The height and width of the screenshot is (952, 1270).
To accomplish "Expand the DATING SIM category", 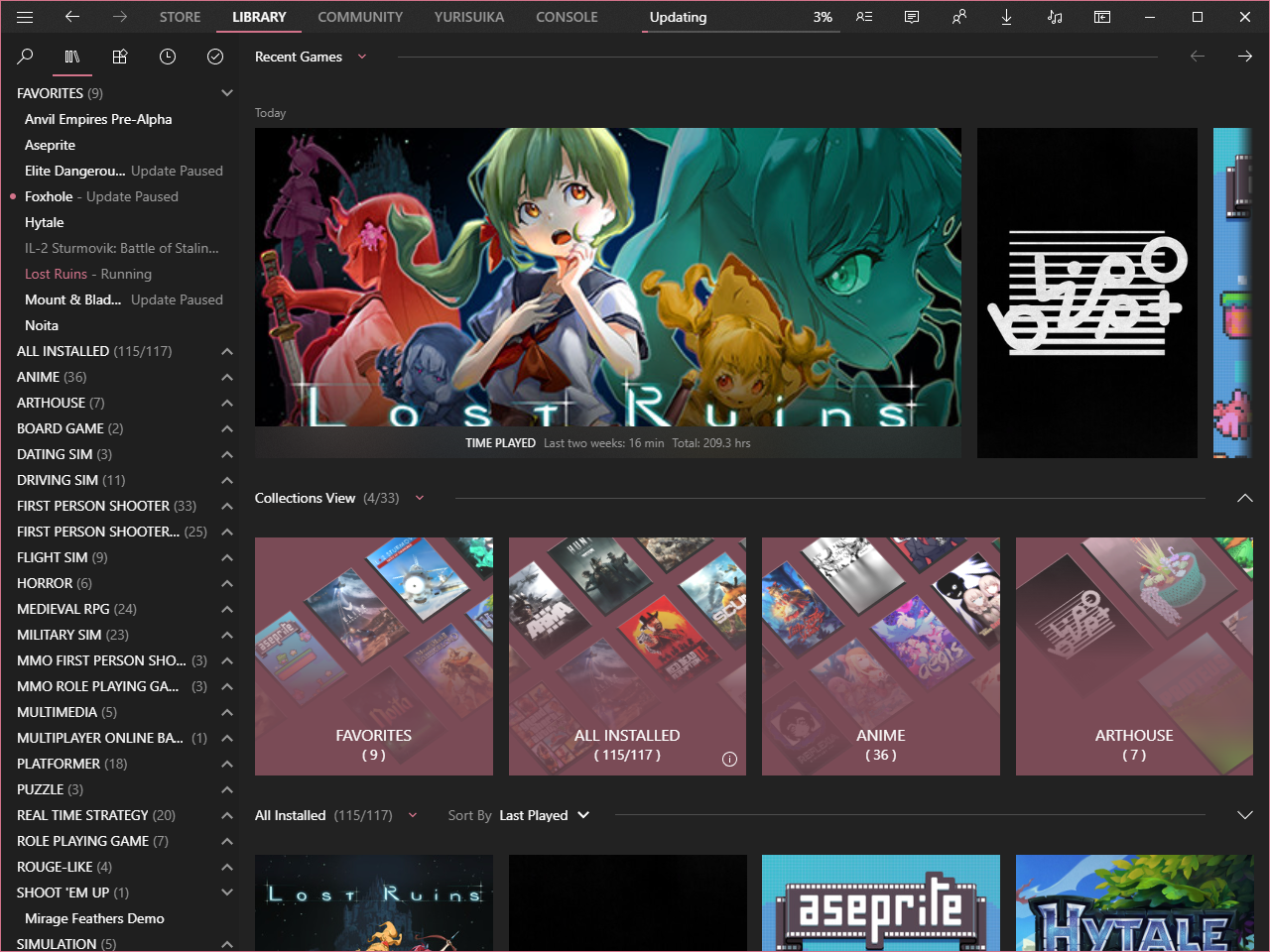I will click(x=227, y=454).
